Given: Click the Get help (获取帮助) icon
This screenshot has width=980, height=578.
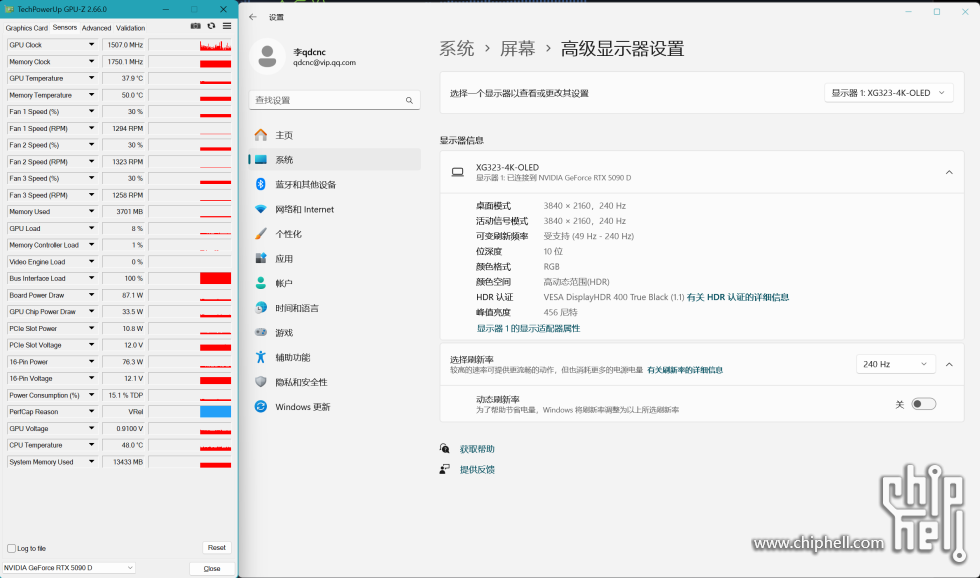Looking at the screenshot, I should click(444, 449).
